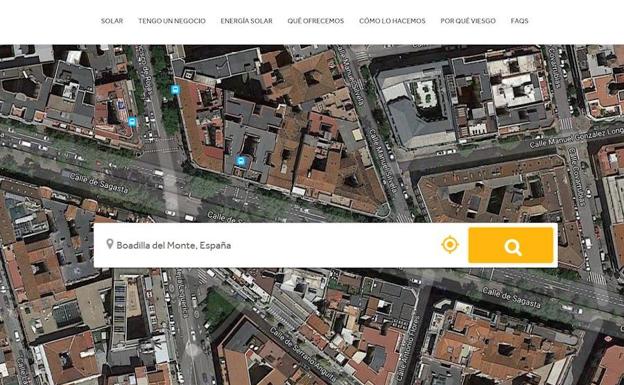This screenshot has height=385, width=624.
Task: Click the Calle de Serrano Anguita street label
Action: [302, 354]
